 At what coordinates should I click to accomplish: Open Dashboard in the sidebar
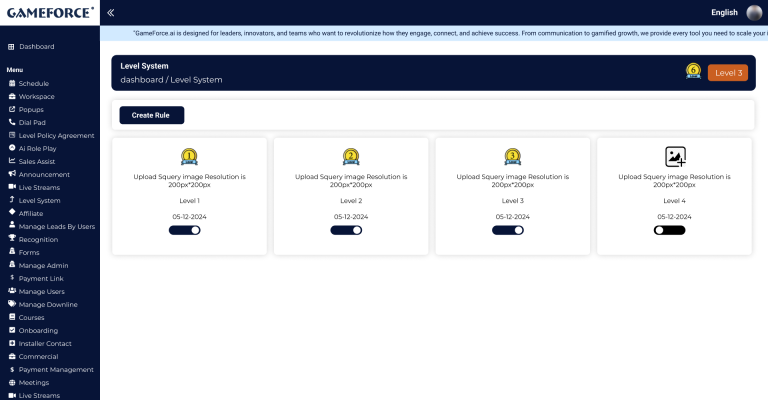click(36, 47)
